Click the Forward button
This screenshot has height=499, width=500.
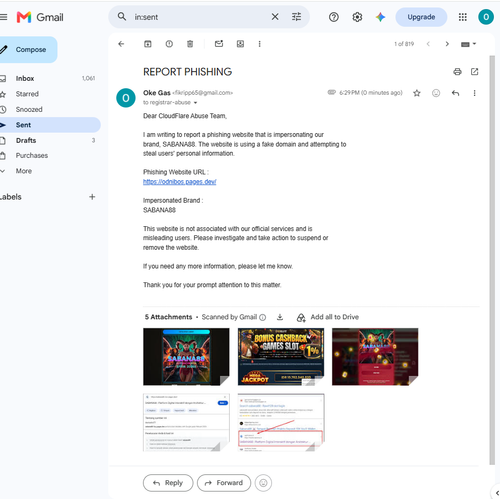224,483
